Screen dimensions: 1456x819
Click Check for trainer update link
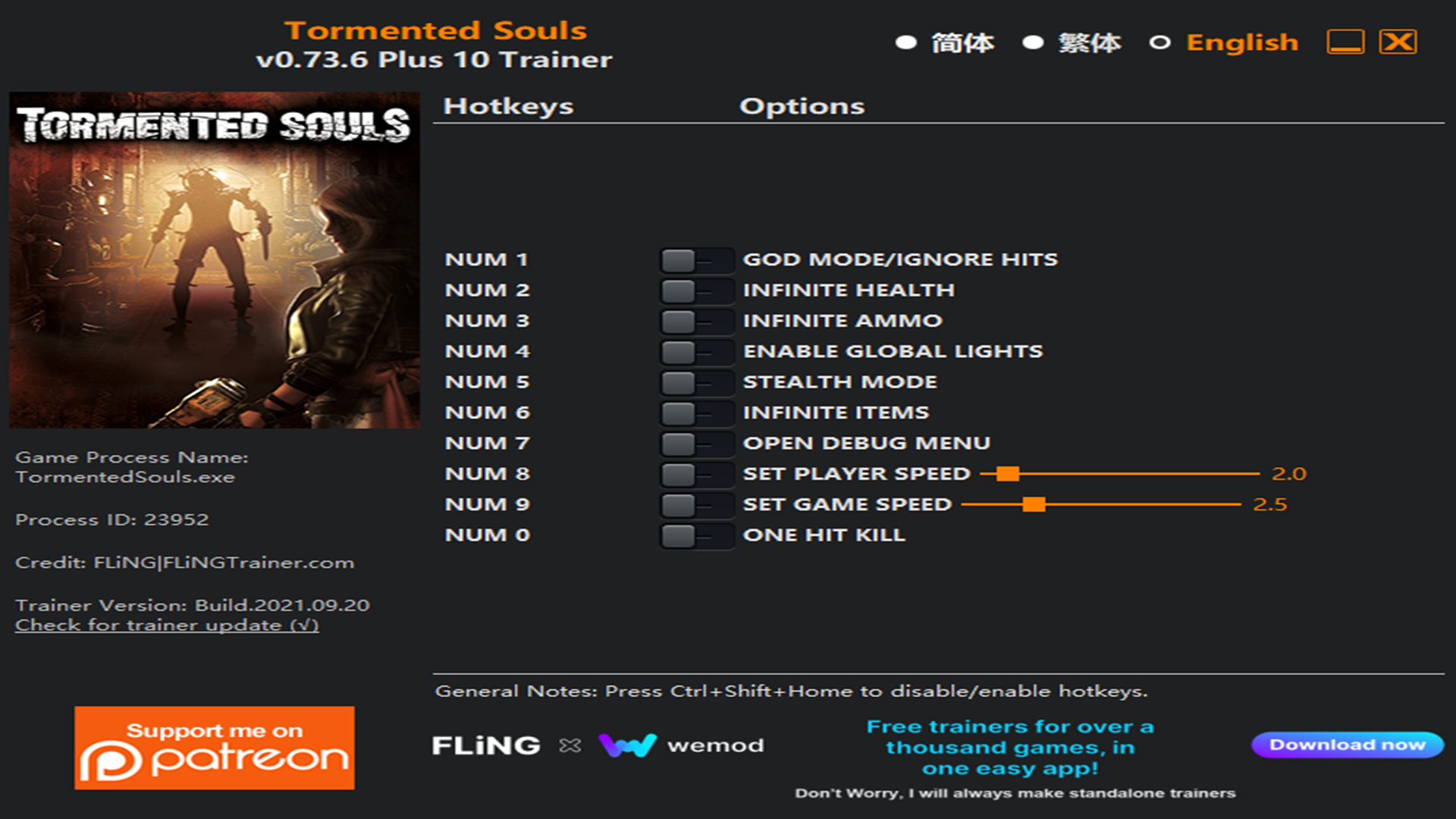click(167, 626)
